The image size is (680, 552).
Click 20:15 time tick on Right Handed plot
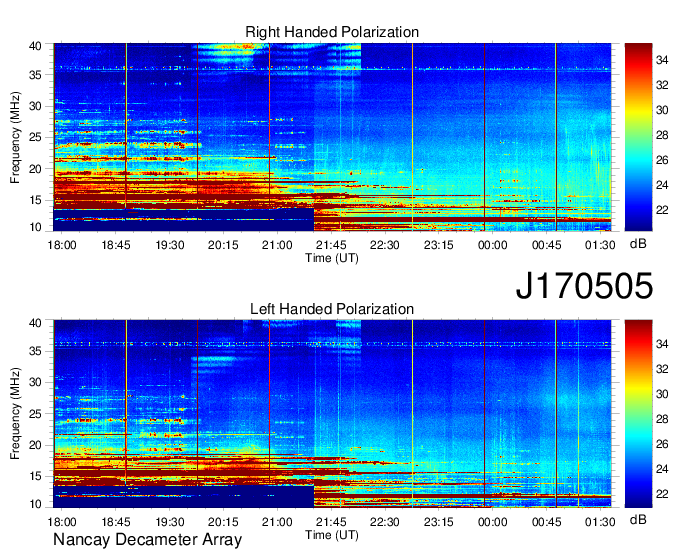click(223, 245)
